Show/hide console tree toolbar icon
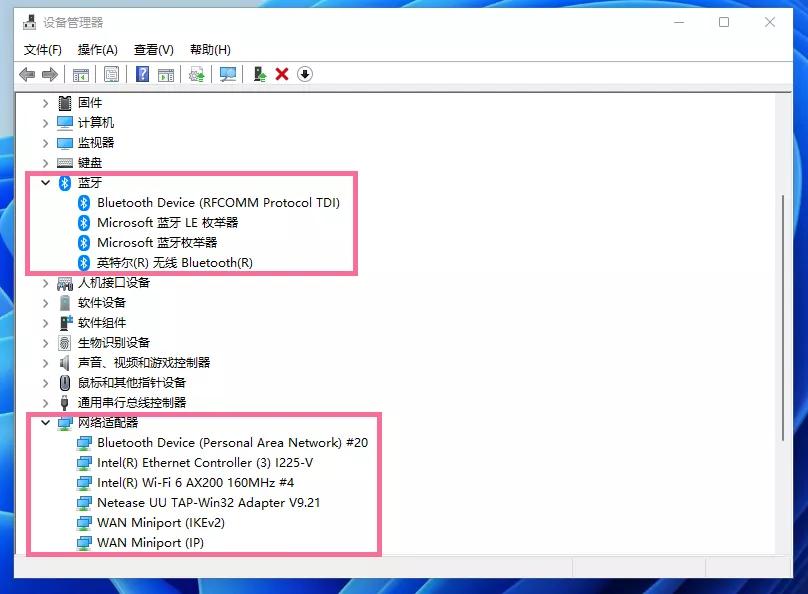The height and width of the screenshot is (594, 808). coord(81,75)
